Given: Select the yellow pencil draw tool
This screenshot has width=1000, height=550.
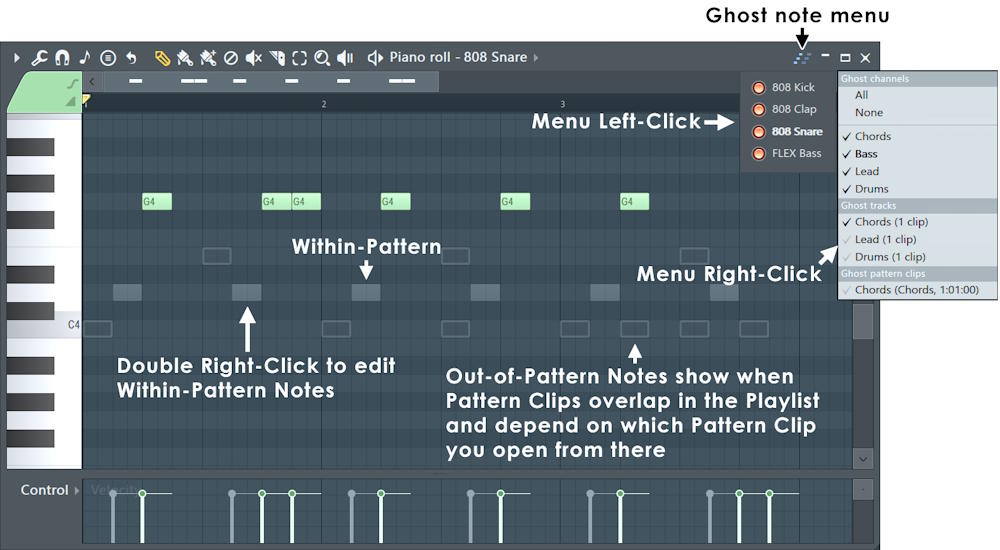Looking at the screenshot, I should [x=163, y=58].
